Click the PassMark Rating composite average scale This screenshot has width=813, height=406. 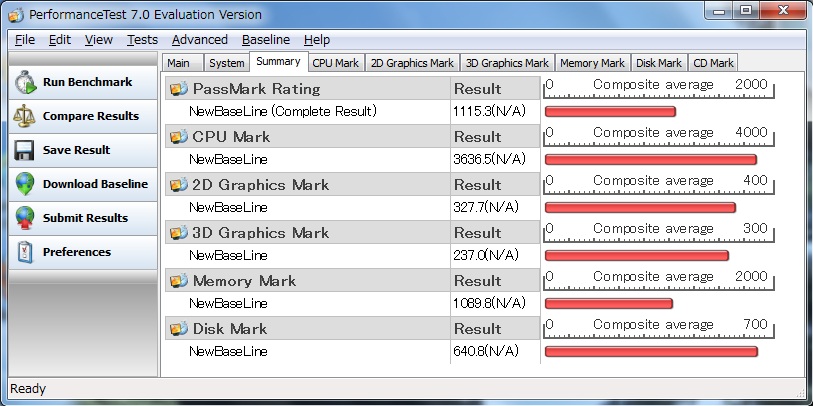point(658,88)
